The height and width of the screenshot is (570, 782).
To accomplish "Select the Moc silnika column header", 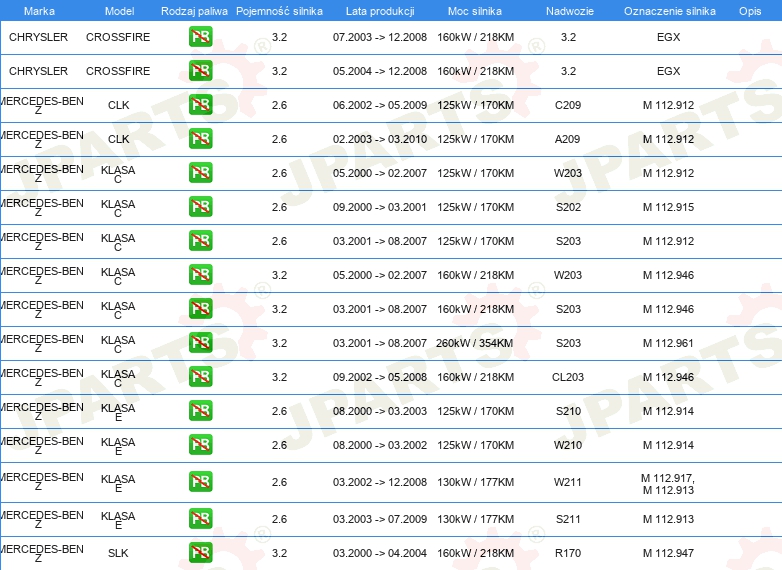I will pos(475,10).
